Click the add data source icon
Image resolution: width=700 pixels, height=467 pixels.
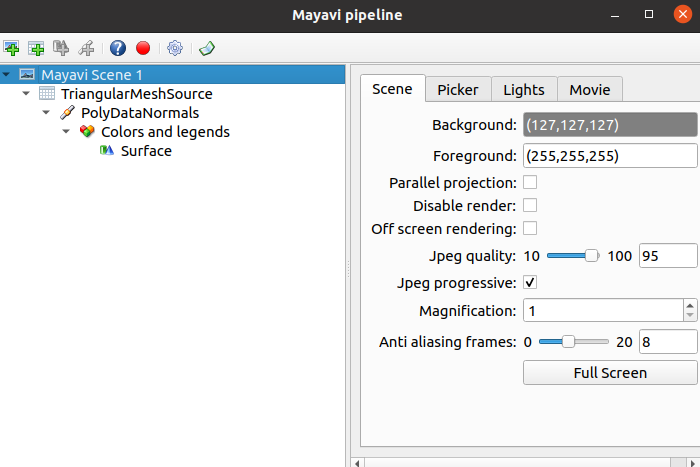coord(36,48)
